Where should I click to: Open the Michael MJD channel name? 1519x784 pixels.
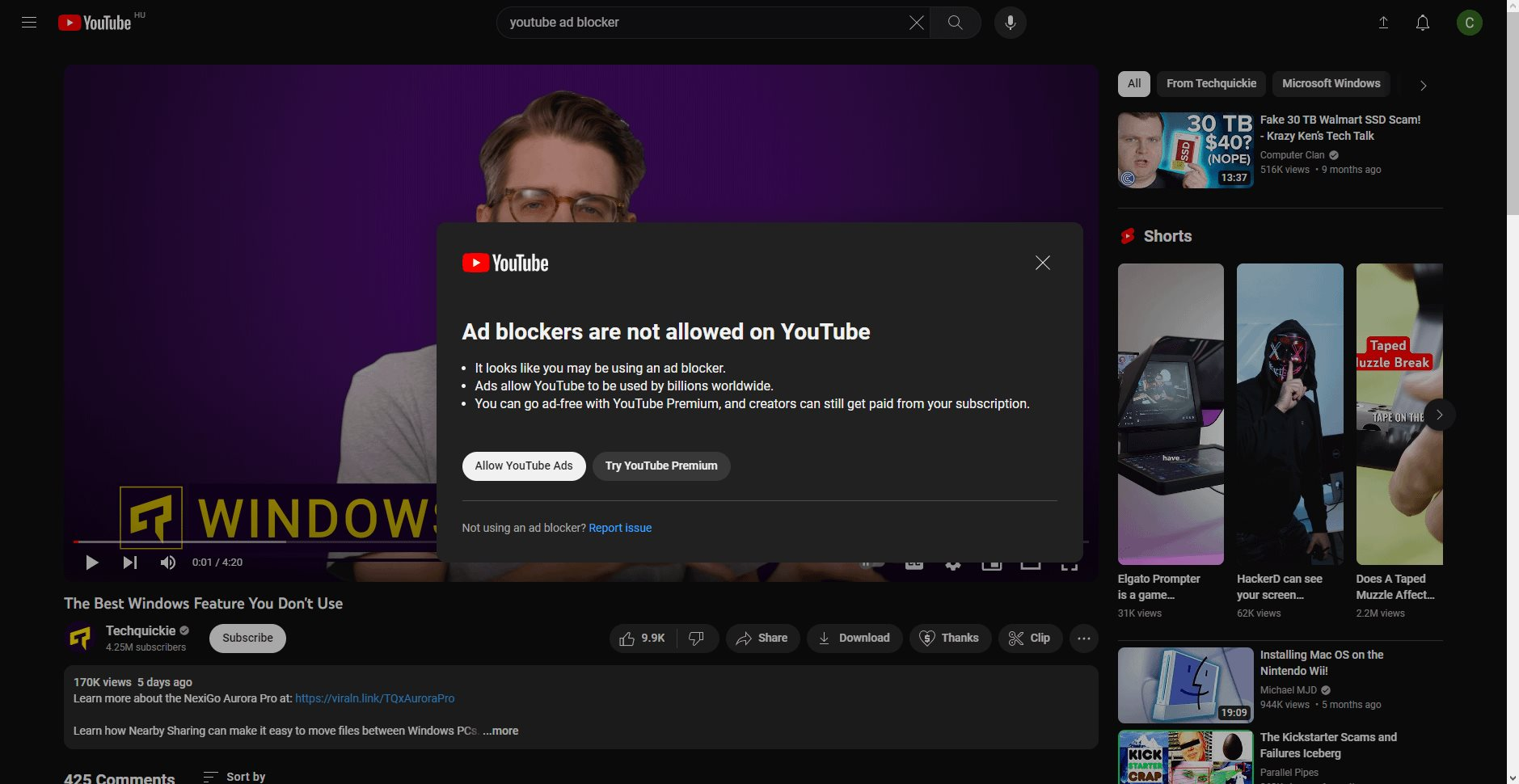pyautogui.click(x=1289, y=690)
